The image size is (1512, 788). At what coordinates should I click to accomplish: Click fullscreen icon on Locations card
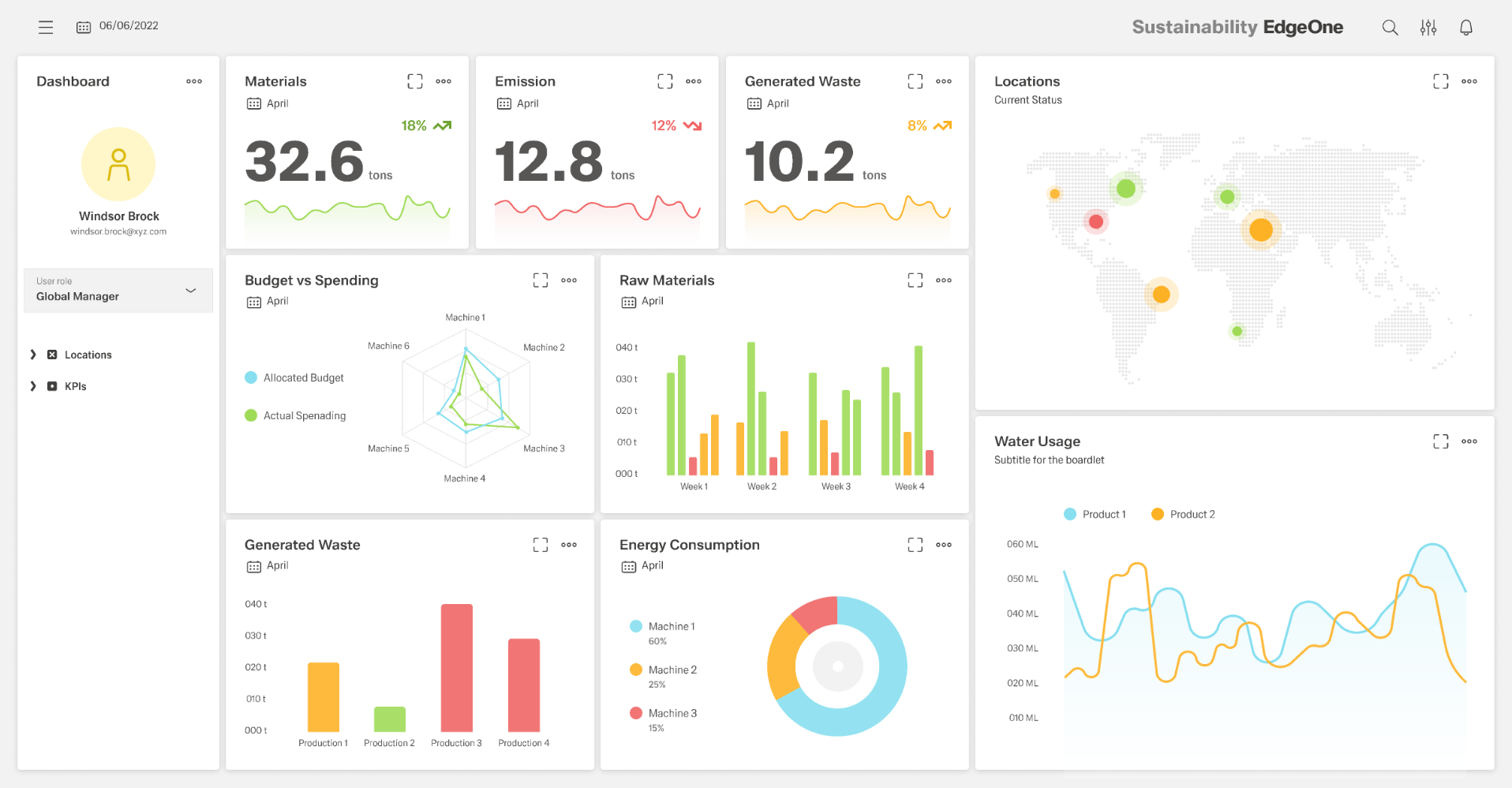(x=1440, y=81)
